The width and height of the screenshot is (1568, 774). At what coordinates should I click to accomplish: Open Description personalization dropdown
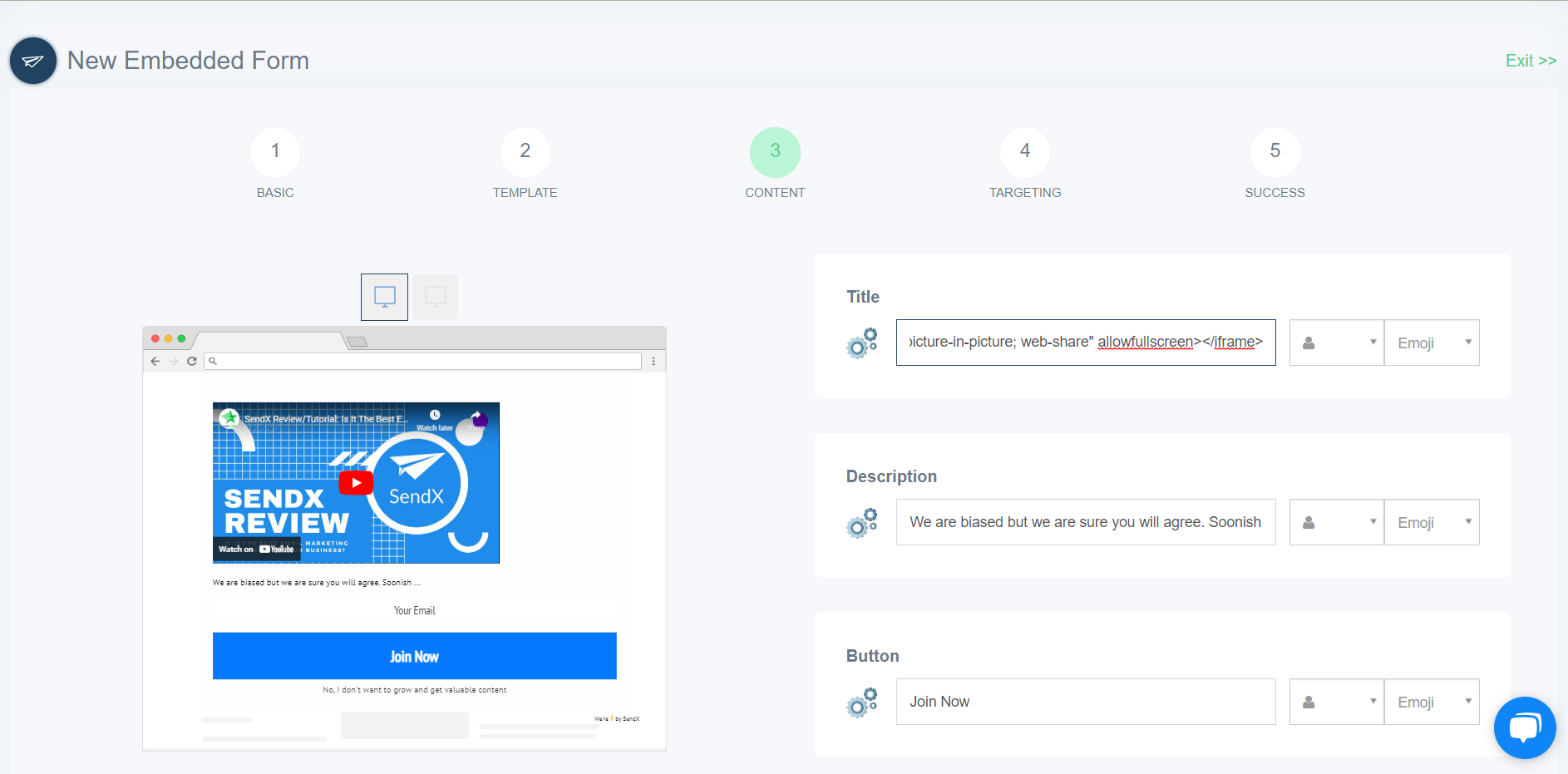pos(1337,522)
